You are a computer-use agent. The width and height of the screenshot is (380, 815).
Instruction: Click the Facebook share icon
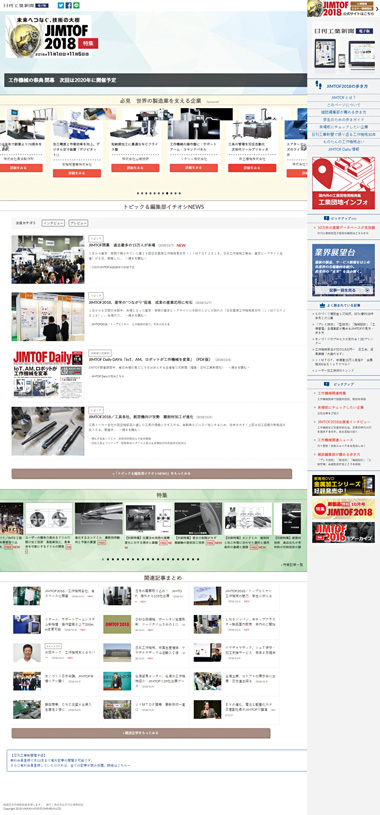click(69, 5)
